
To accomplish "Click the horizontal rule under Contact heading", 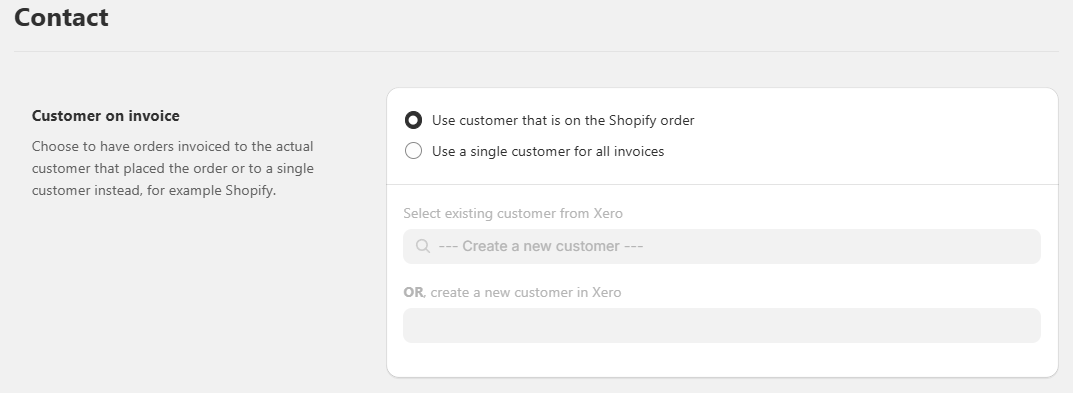I will (x=536, y=51).
